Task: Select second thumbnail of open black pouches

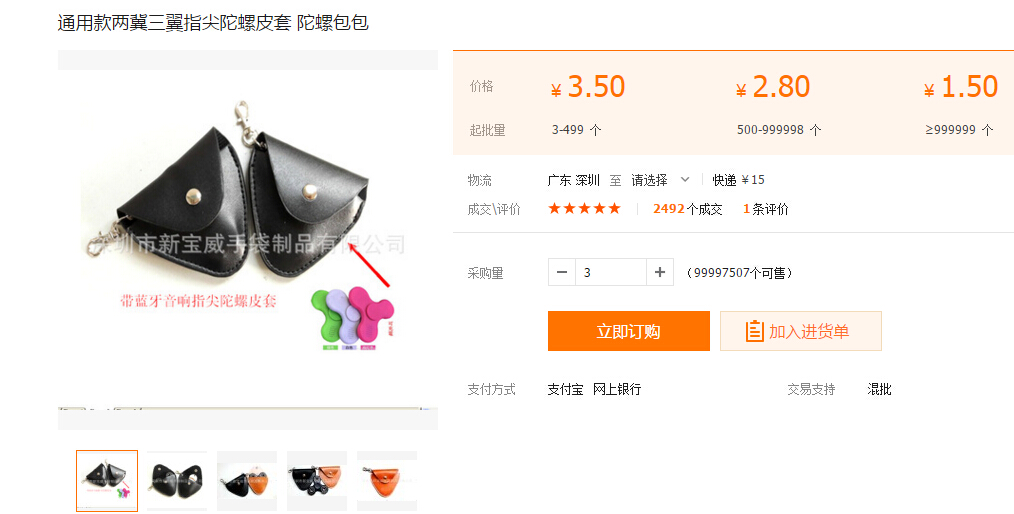Action: tap(177, 480)
